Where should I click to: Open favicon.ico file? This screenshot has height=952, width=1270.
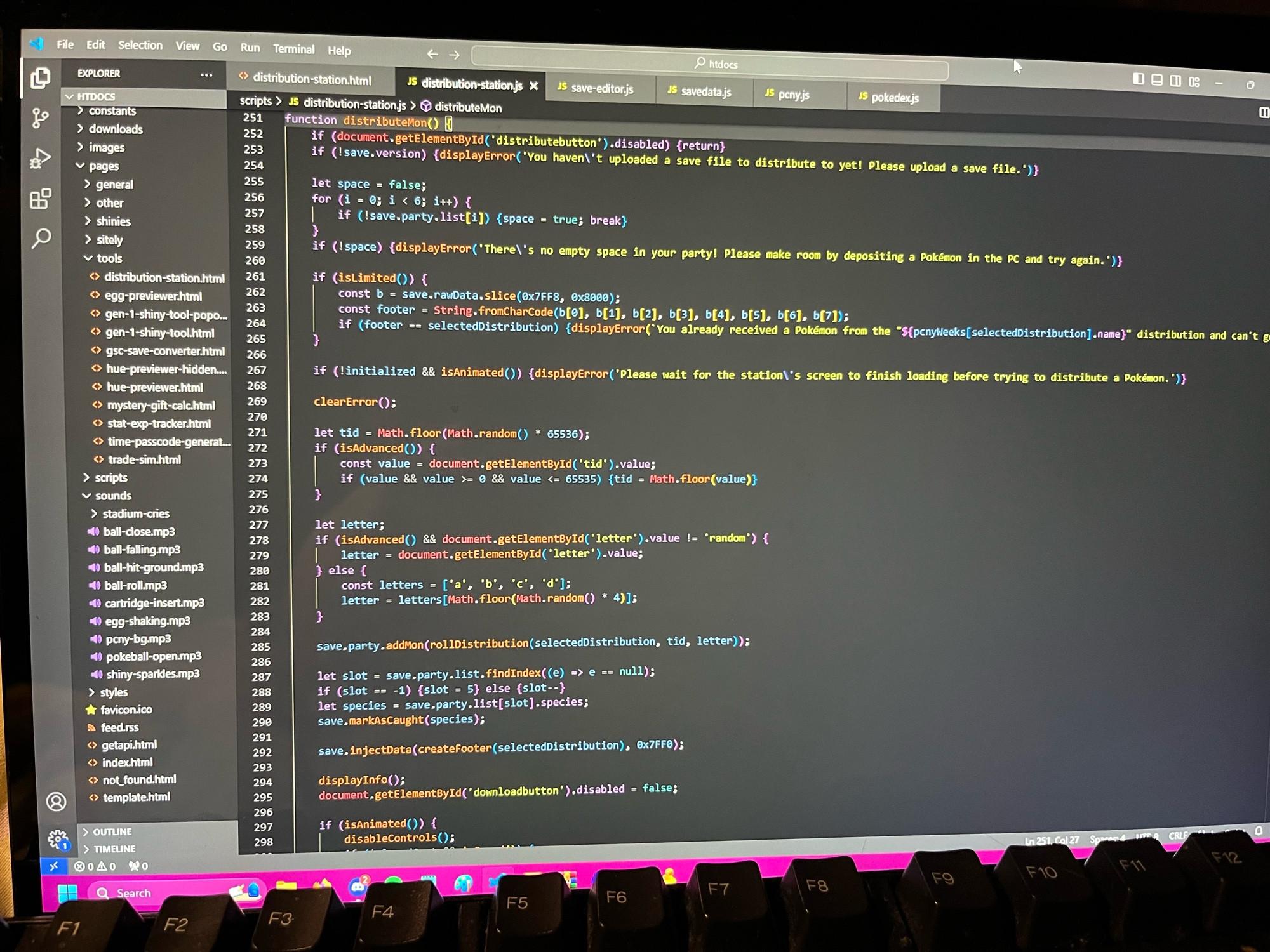click(119, 710)
